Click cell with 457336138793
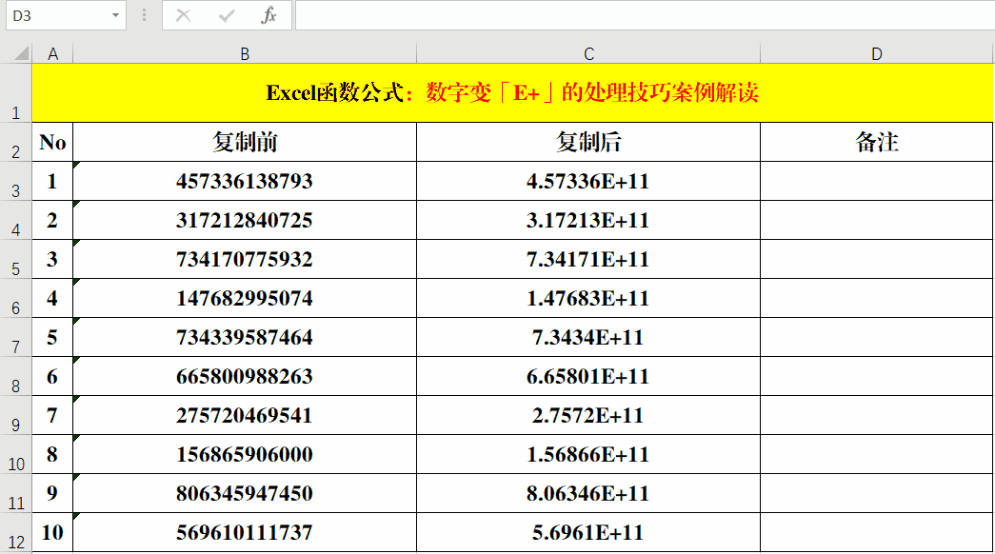This screenshot has width=995, height=554. 245,181
